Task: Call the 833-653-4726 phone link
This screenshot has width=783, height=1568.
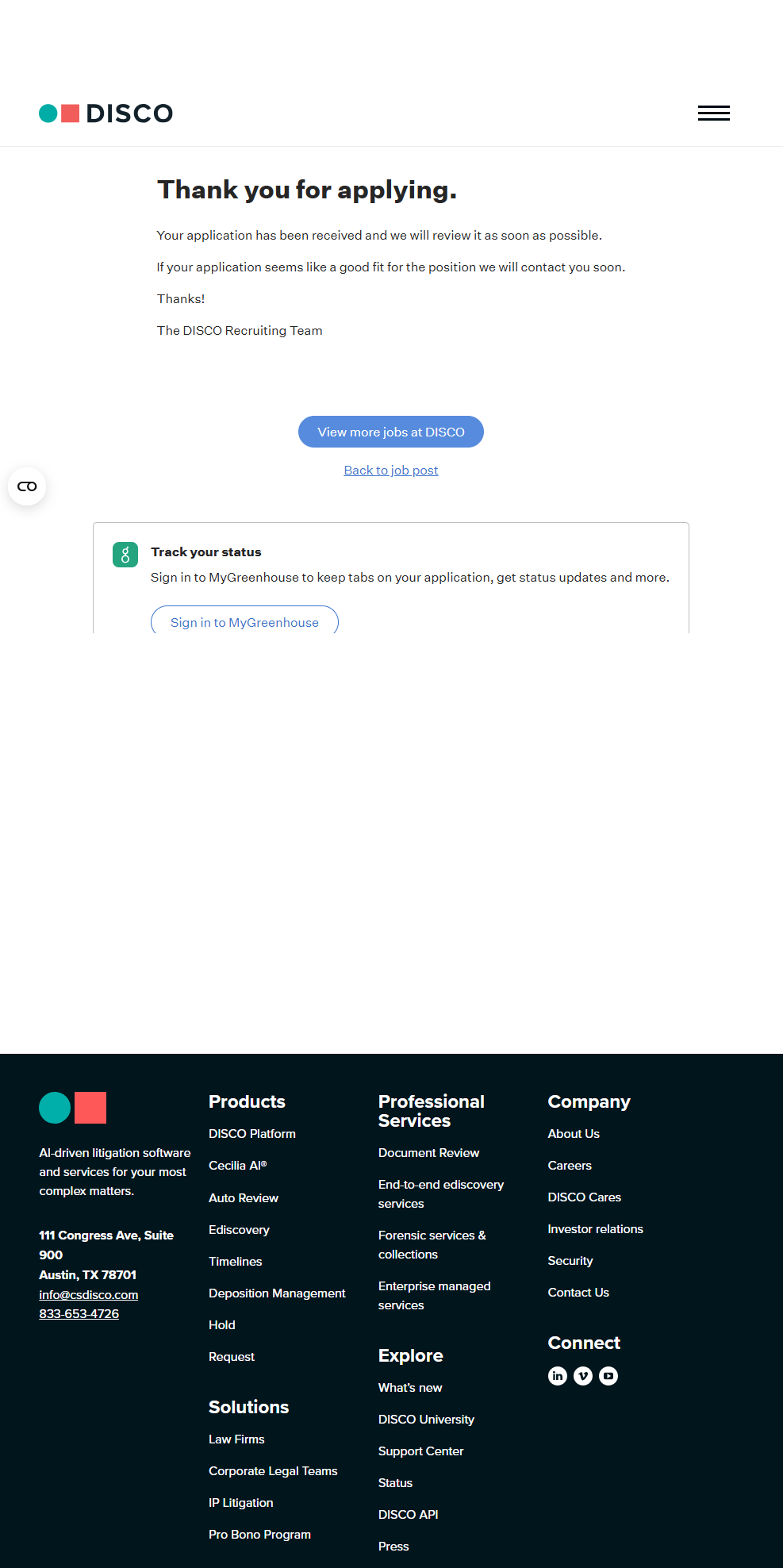Action: (x=79, y=1314)
